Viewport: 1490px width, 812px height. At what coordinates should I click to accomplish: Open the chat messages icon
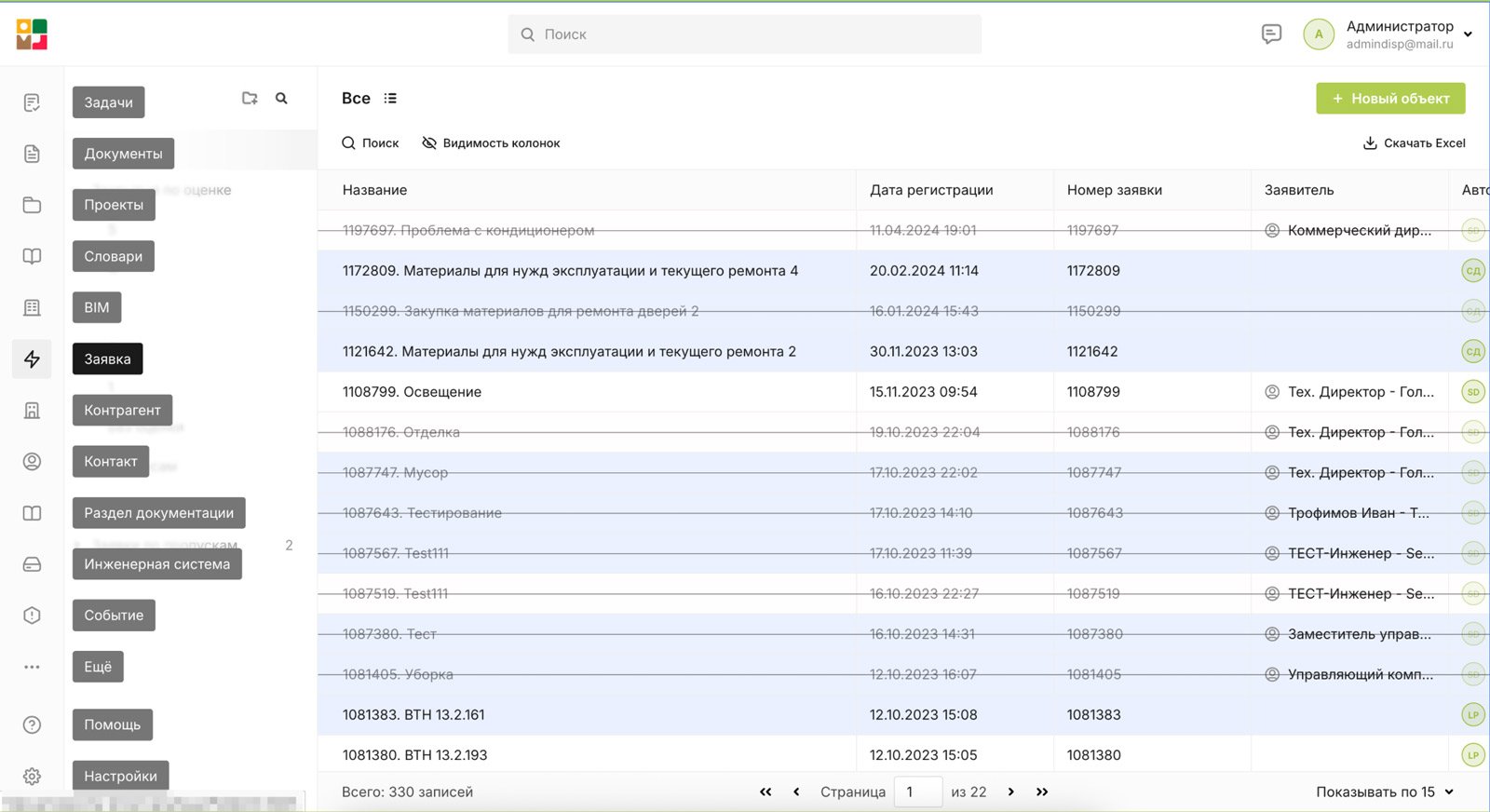1271,34
